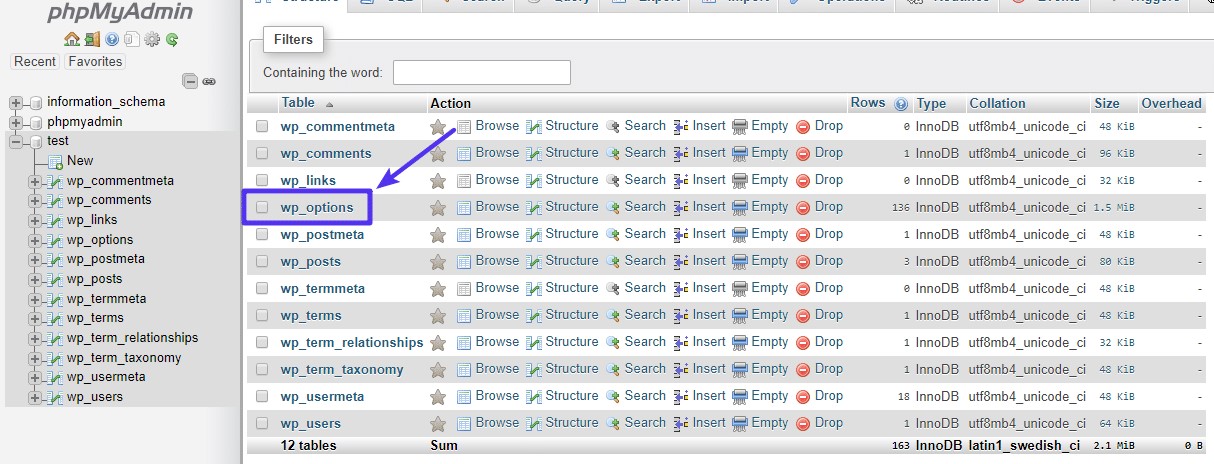Screen dimensions: 1214x464
Task: Insert a row into wp_links
Action: (x=699, y=180)
